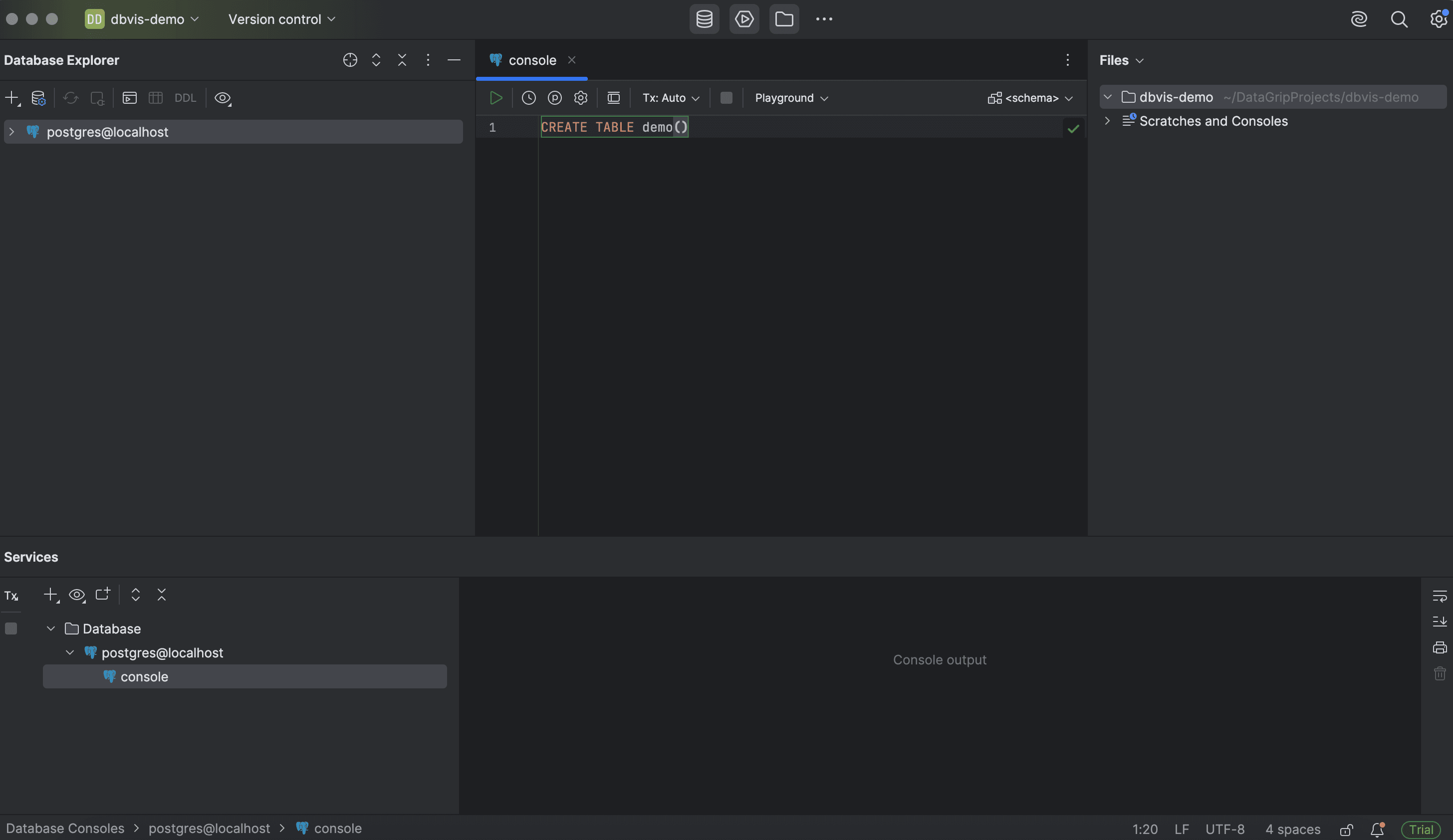The image size is (1453, 840).
Task: Run the query with the green Execute icon
Action: point(495,98)
